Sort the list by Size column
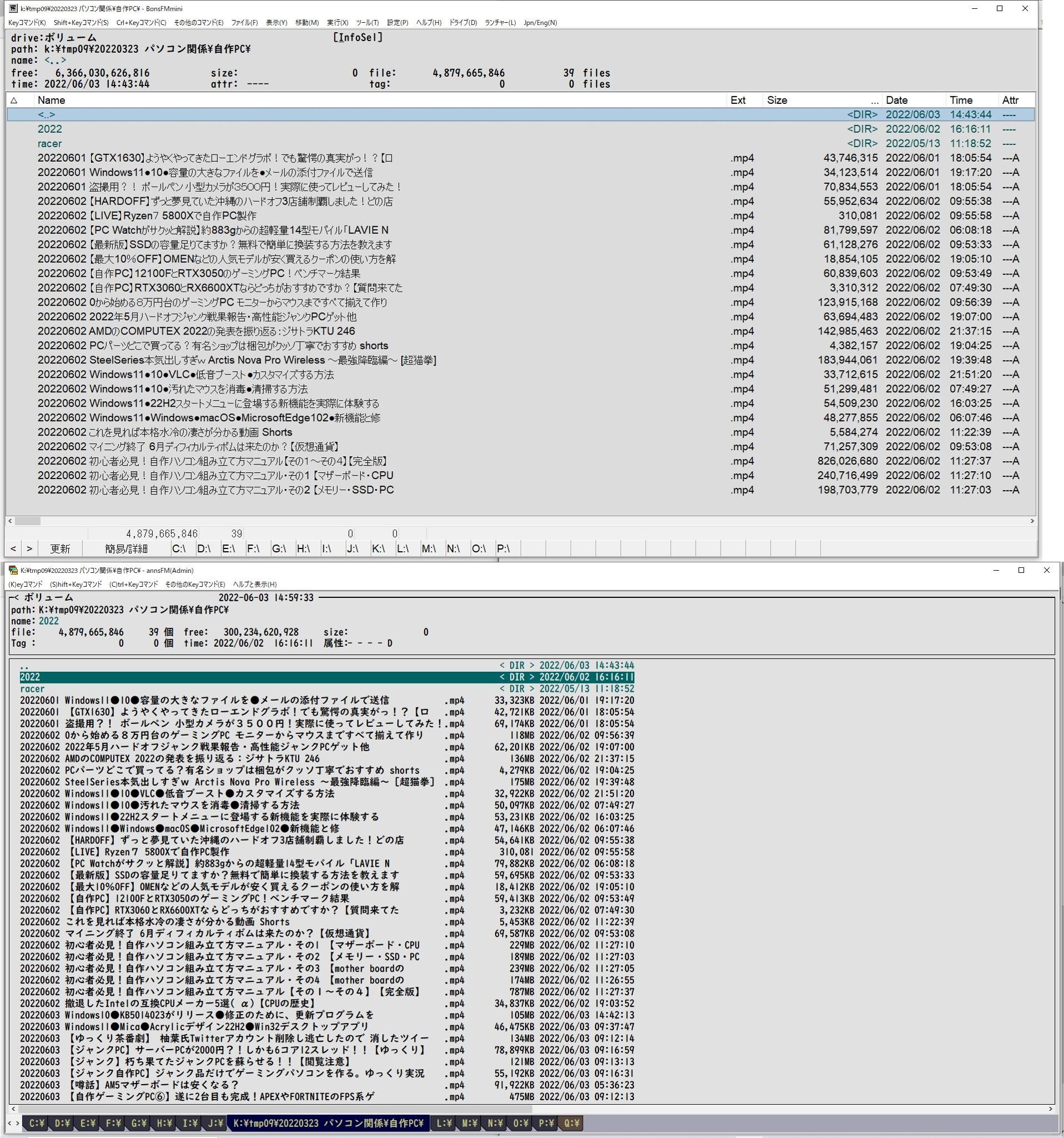The image size is (1064, 1138). pyautogui.click(x=777, y=100)
